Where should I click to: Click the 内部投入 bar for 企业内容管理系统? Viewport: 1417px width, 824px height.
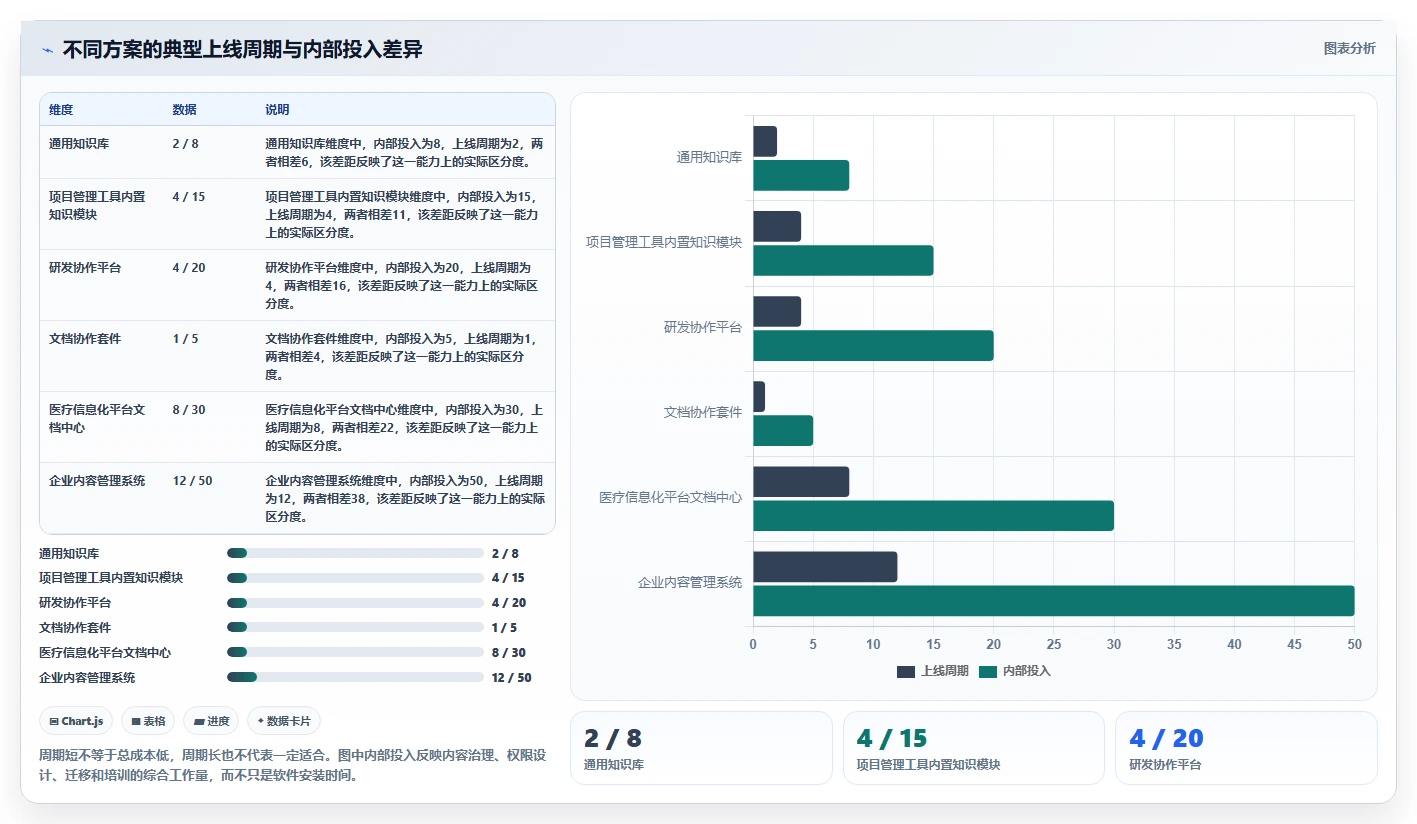[1054, 600]
